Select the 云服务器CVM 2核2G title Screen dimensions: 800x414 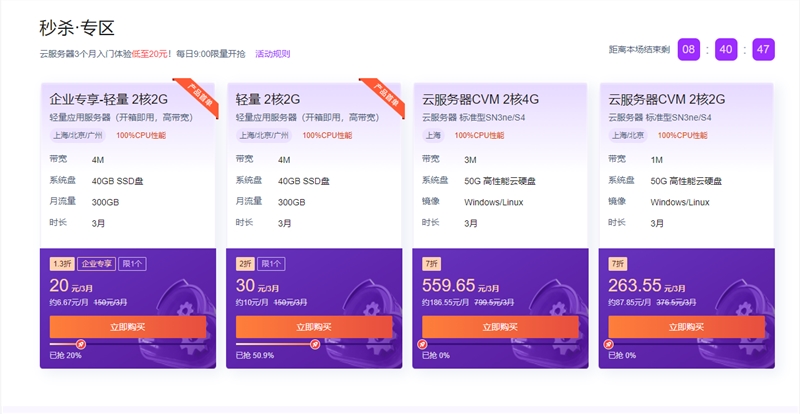click(667, 99)
